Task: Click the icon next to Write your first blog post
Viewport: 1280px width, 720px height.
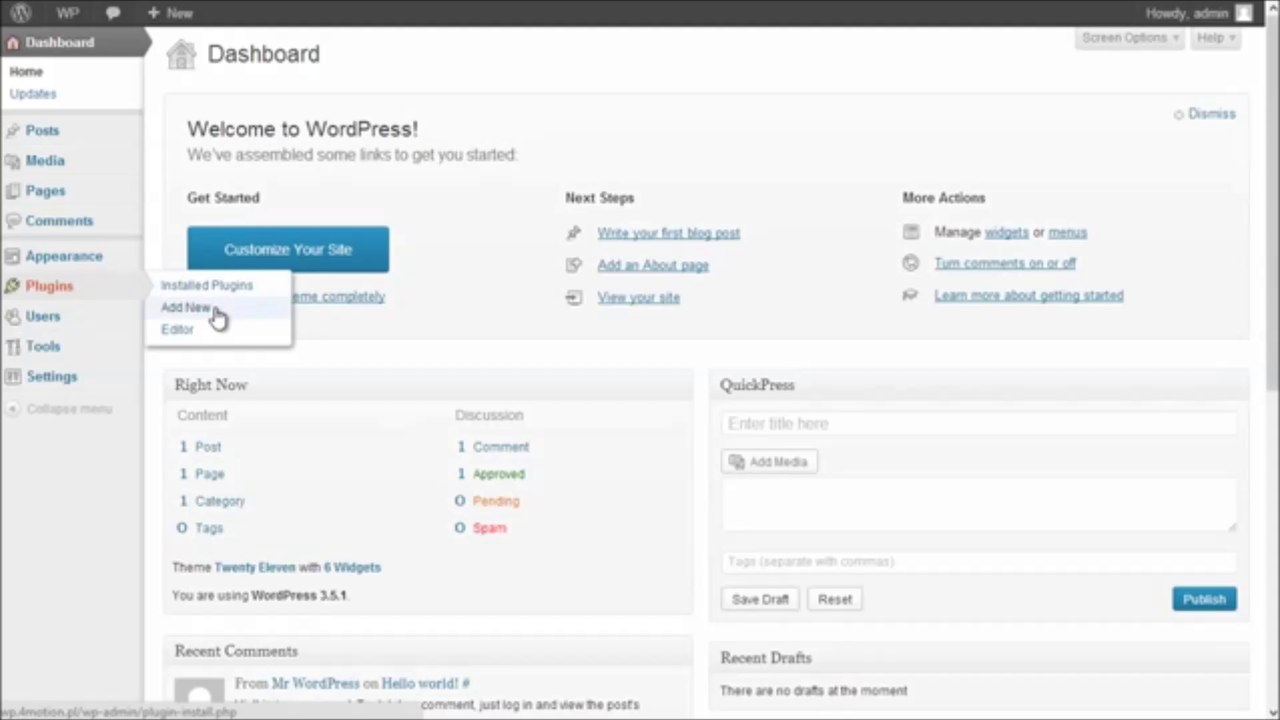Action: coord(573,233)
